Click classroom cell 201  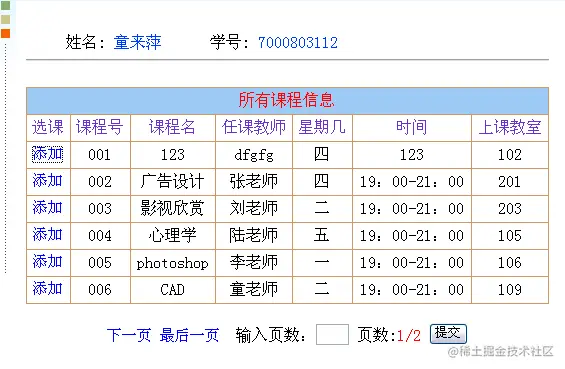(x=510, y=182)
